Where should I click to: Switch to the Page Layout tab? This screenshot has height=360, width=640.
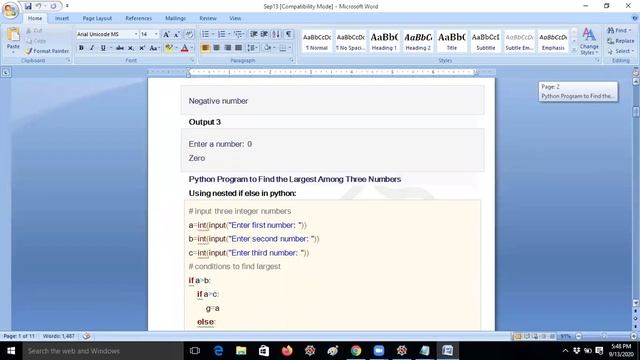pos(97,18)
